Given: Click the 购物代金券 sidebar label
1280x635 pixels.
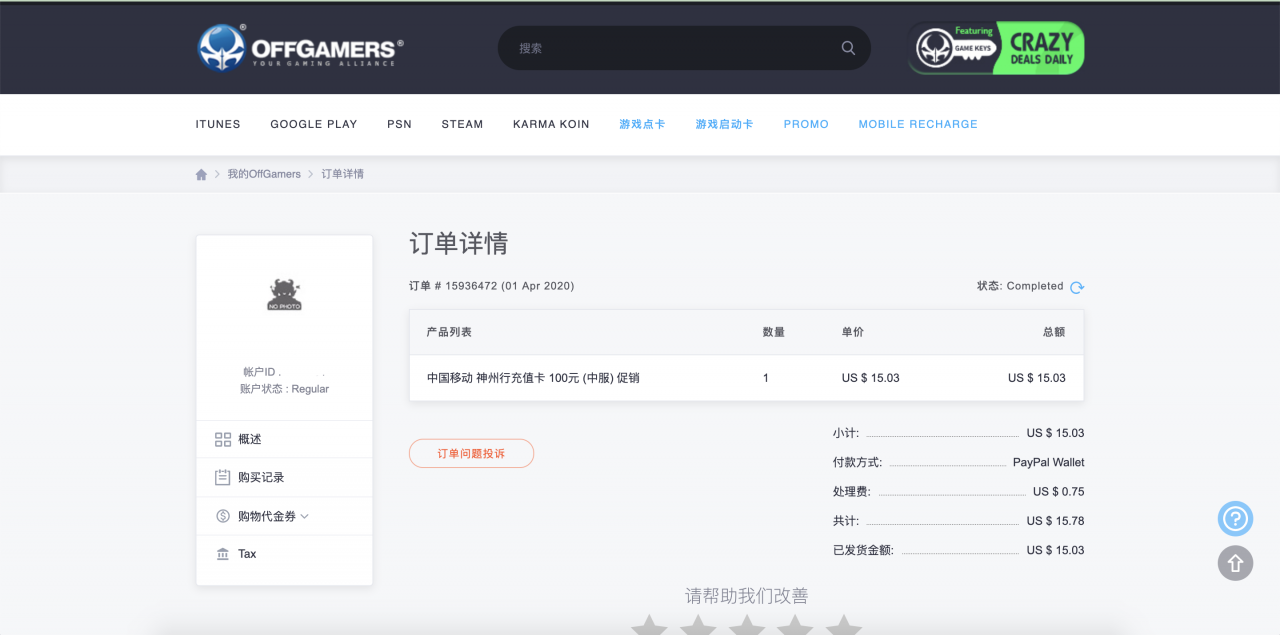Looking at the screenshot, I should (x=267, y=516).
